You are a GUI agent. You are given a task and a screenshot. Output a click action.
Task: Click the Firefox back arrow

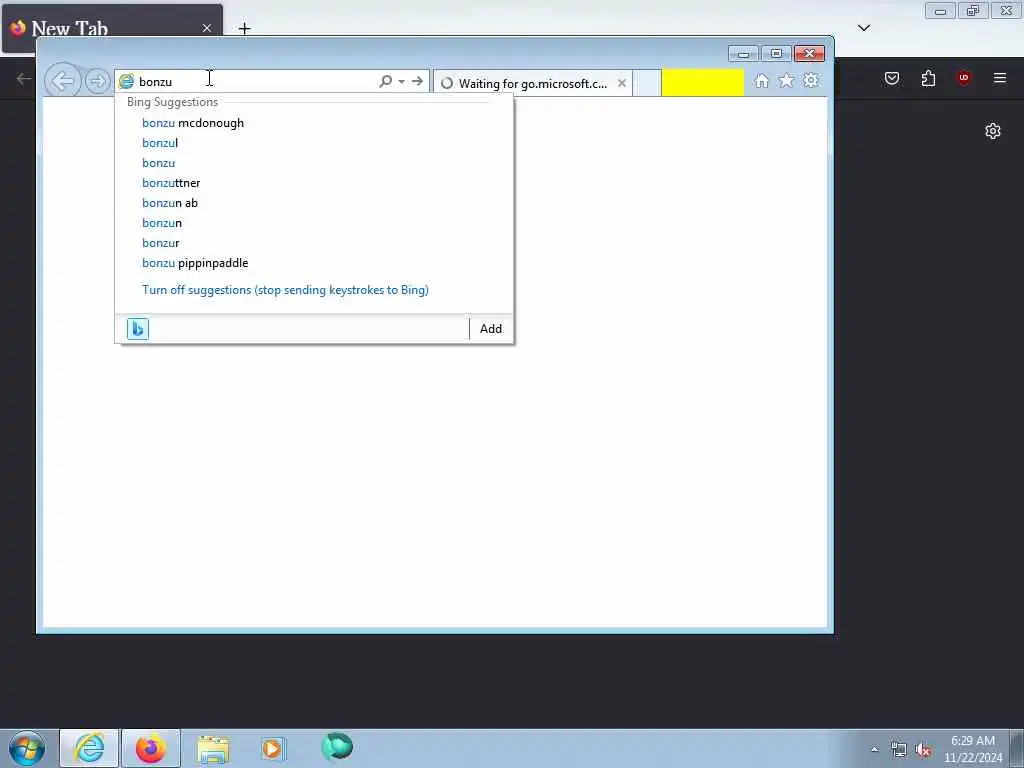[24, 79]
